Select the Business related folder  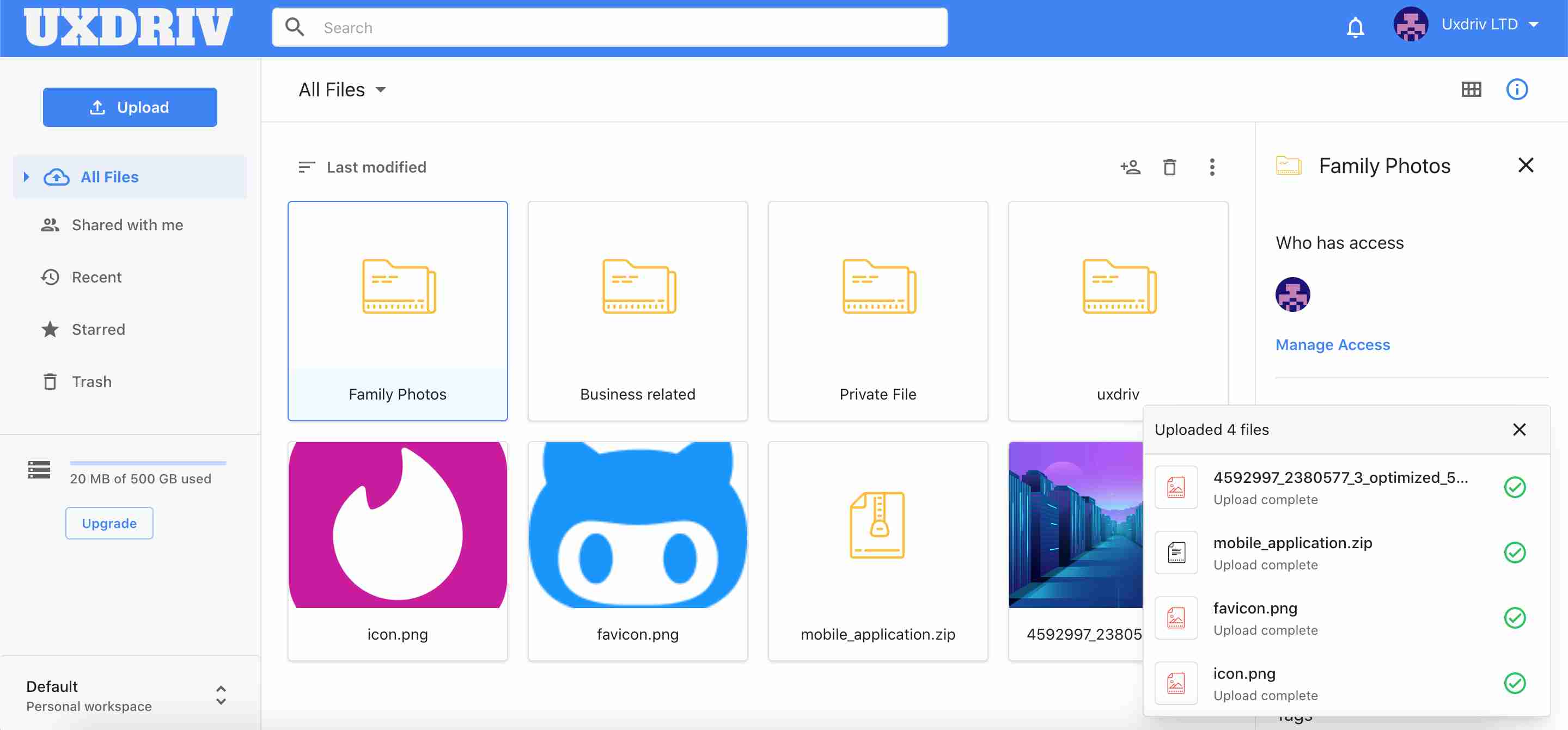637,311
